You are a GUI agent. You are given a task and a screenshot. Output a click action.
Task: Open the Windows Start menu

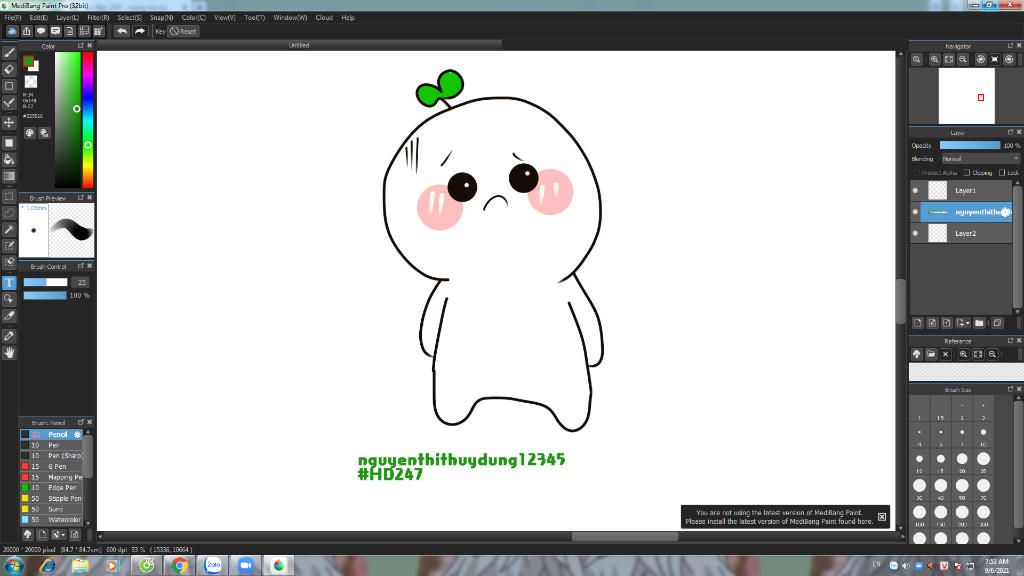click(x=14, y=566)
